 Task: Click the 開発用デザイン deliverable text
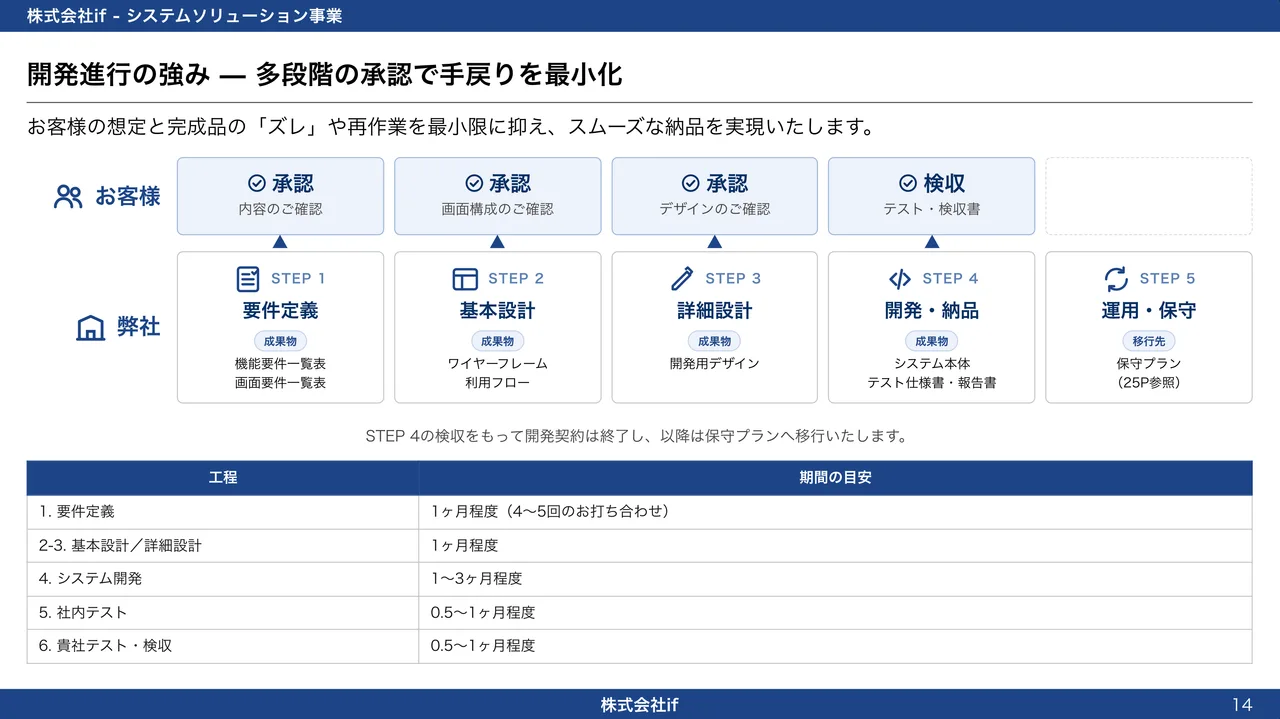(x=714, y=364)
